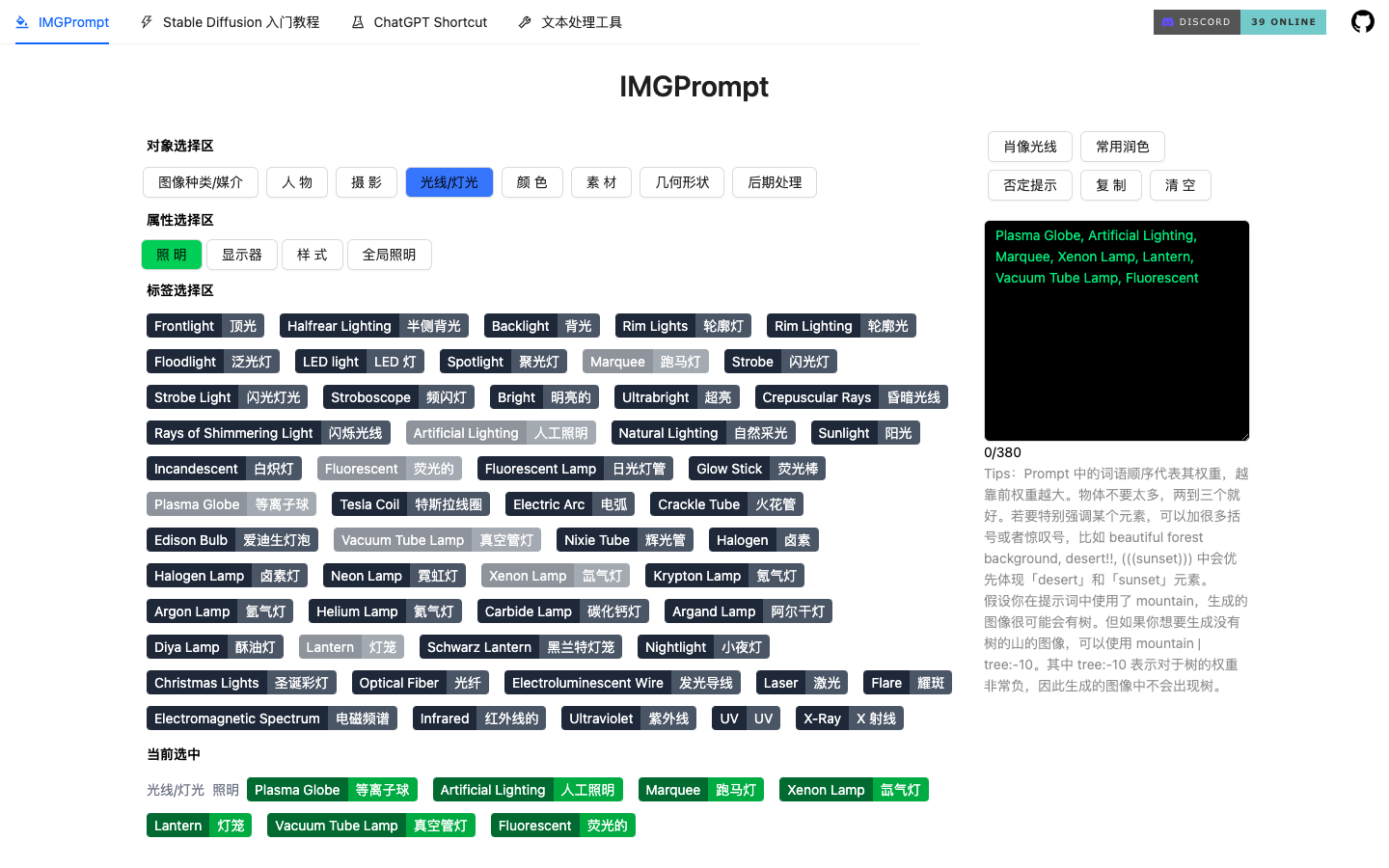Add the Fluorescent Lamp 日光灯管 tag

click(x=576, y=469)
